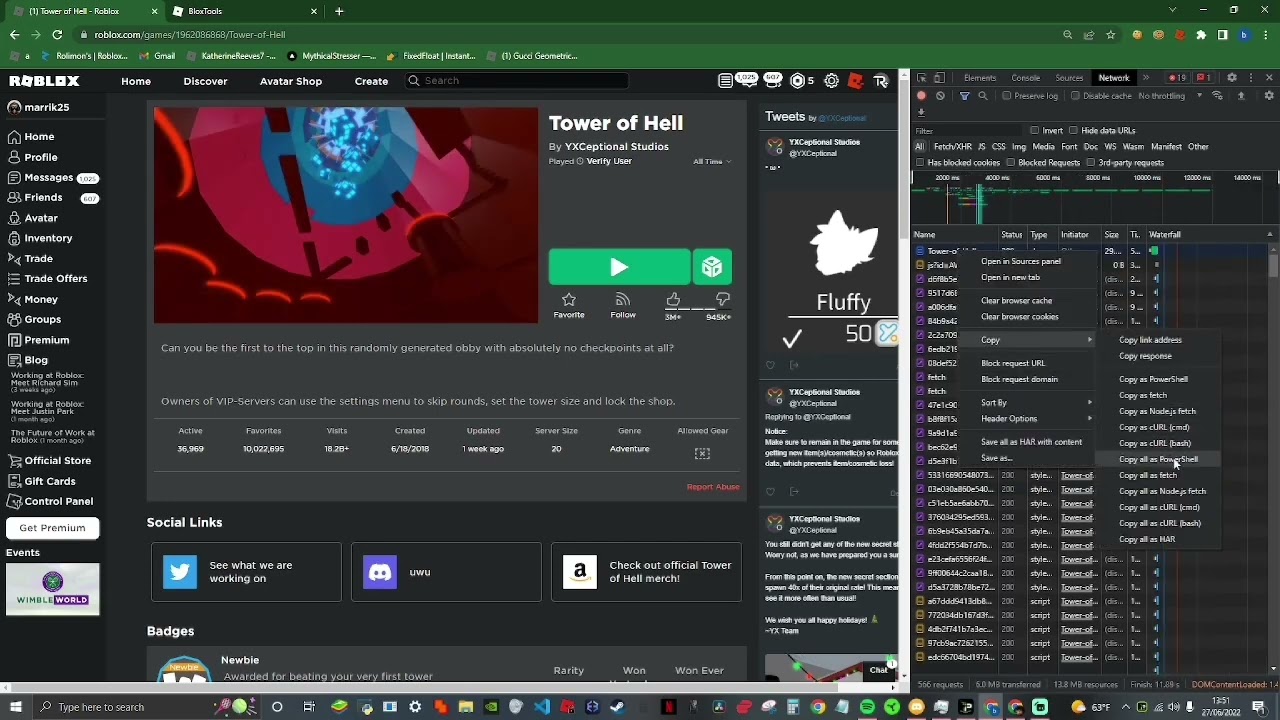Follow the game with the feed icon
This screenshot has width=1280, height=720.
click(623, 300)
